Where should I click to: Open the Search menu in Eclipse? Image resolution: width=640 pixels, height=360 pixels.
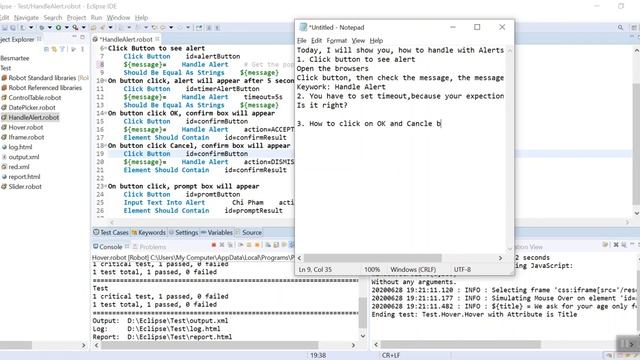(53, 18)
